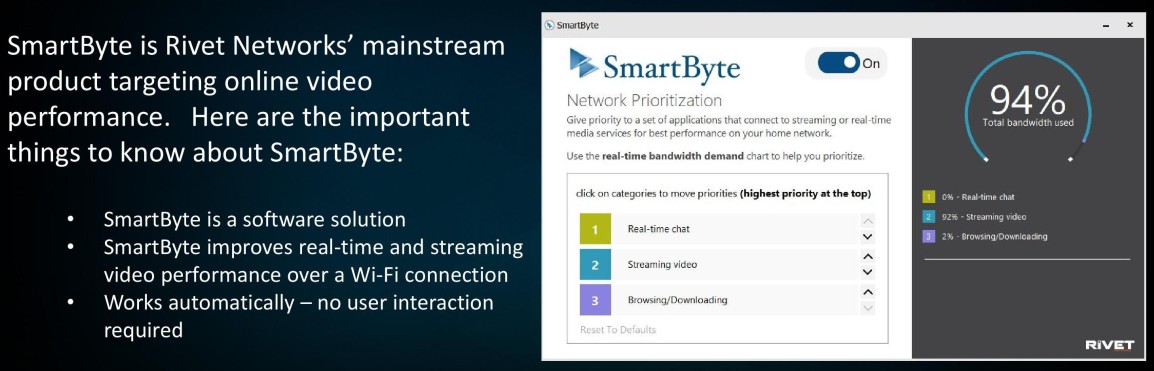
Task: Minimize the SmartByte window
Action: (x=1105, y=25)
